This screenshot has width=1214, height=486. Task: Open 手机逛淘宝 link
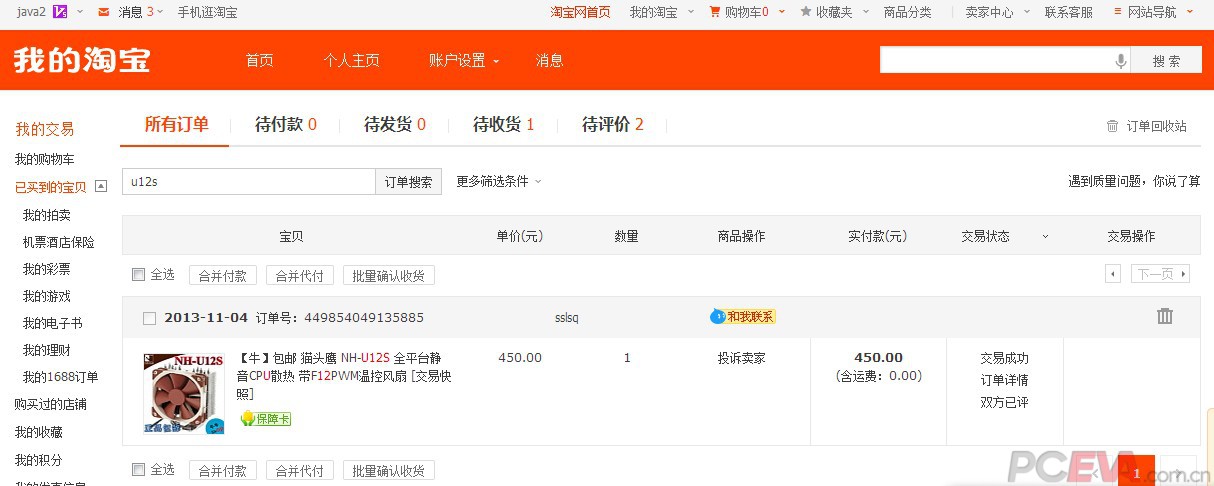pos(207,12)
